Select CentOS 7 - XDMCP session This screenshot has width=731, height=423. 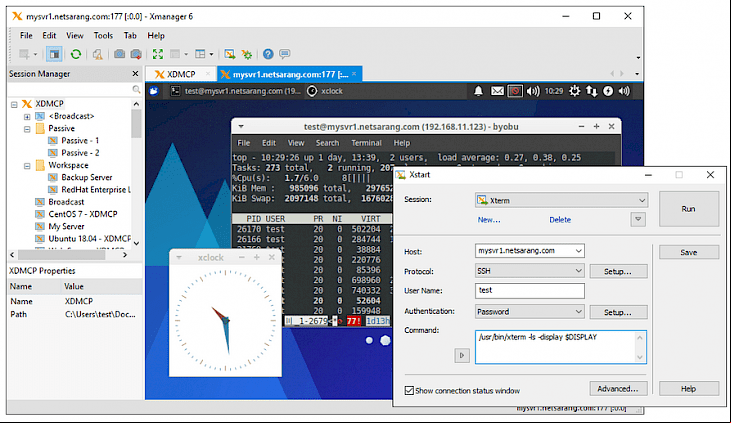click(x=83, y=215)
